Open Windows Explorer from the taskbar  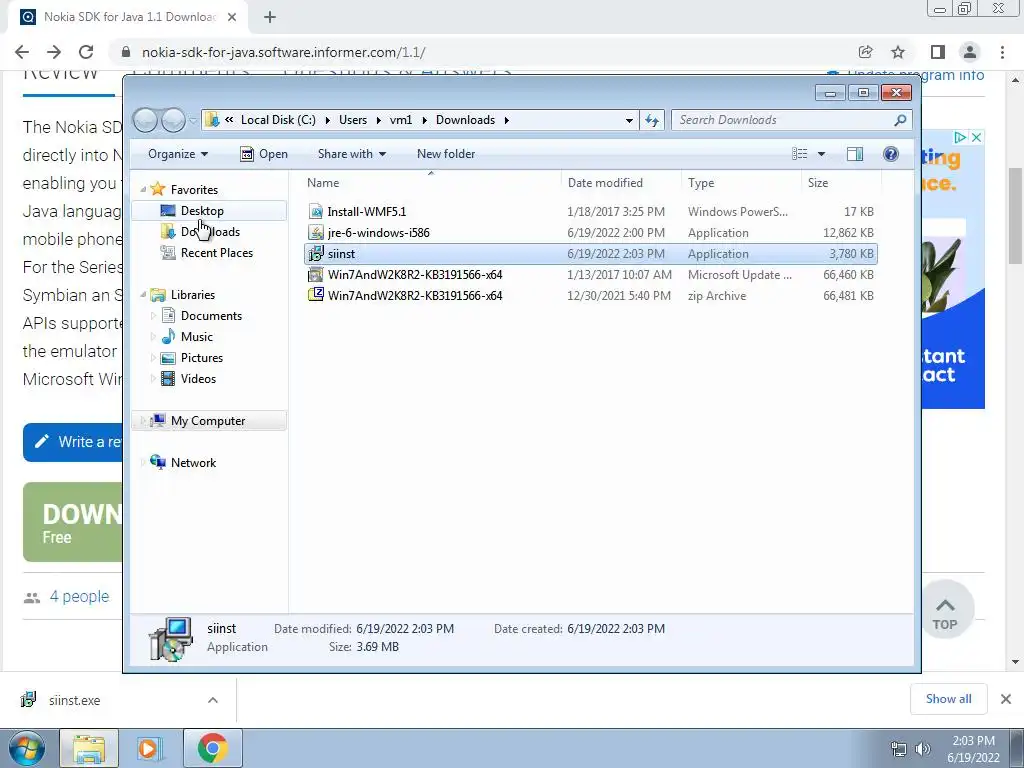pos(89,748)
